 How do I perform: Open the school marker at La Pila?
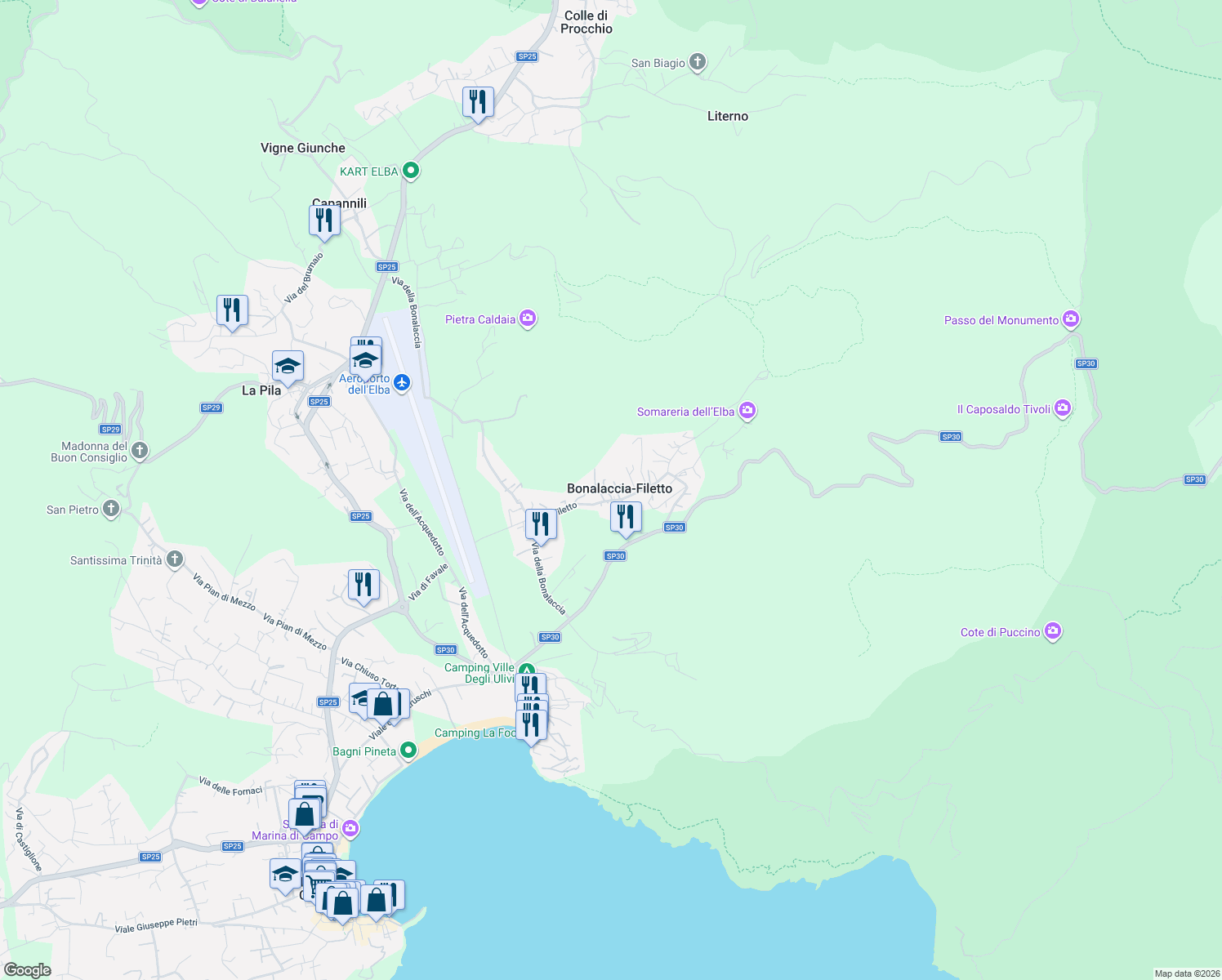[288, 367]
